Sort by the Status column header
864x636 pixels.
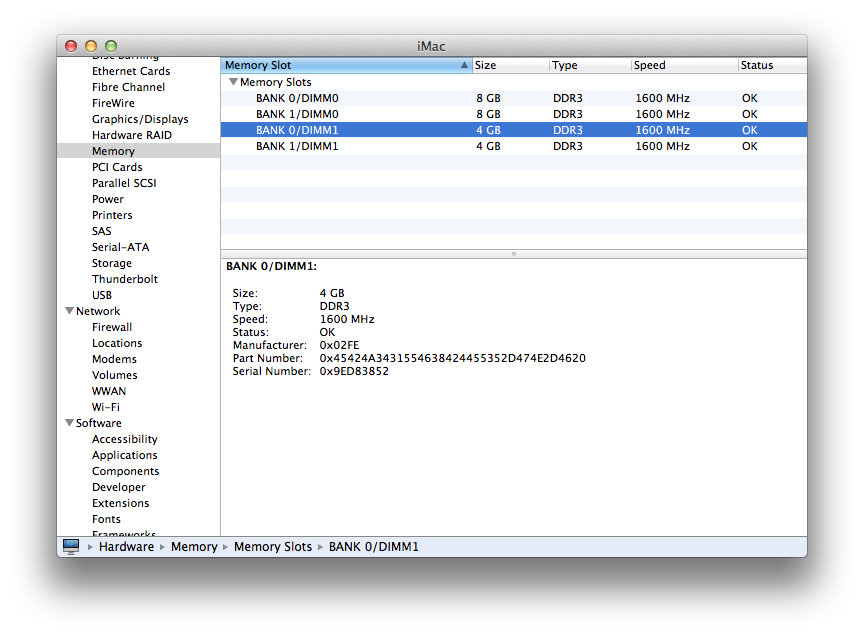pos(773,65)
